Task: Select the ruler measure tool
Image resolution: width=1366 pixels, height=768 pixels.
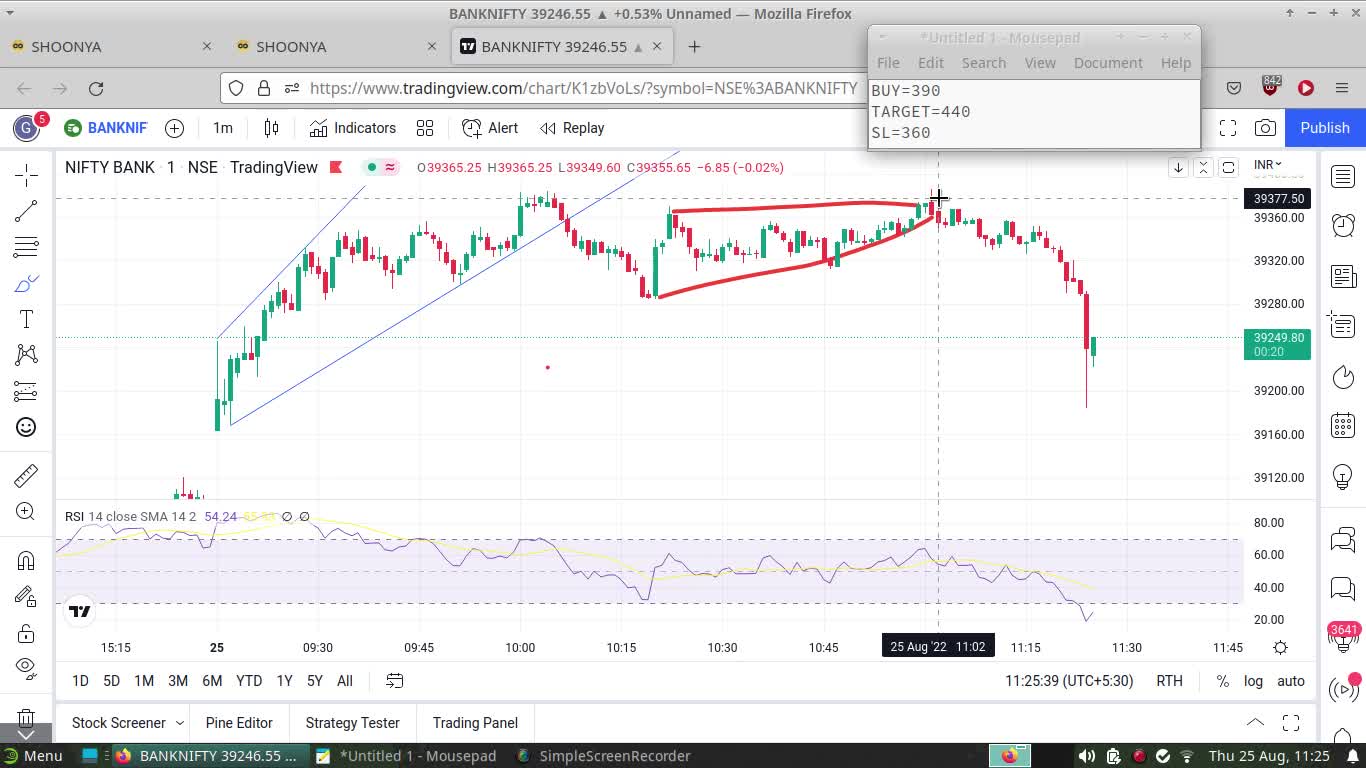Action: [27, 475]
